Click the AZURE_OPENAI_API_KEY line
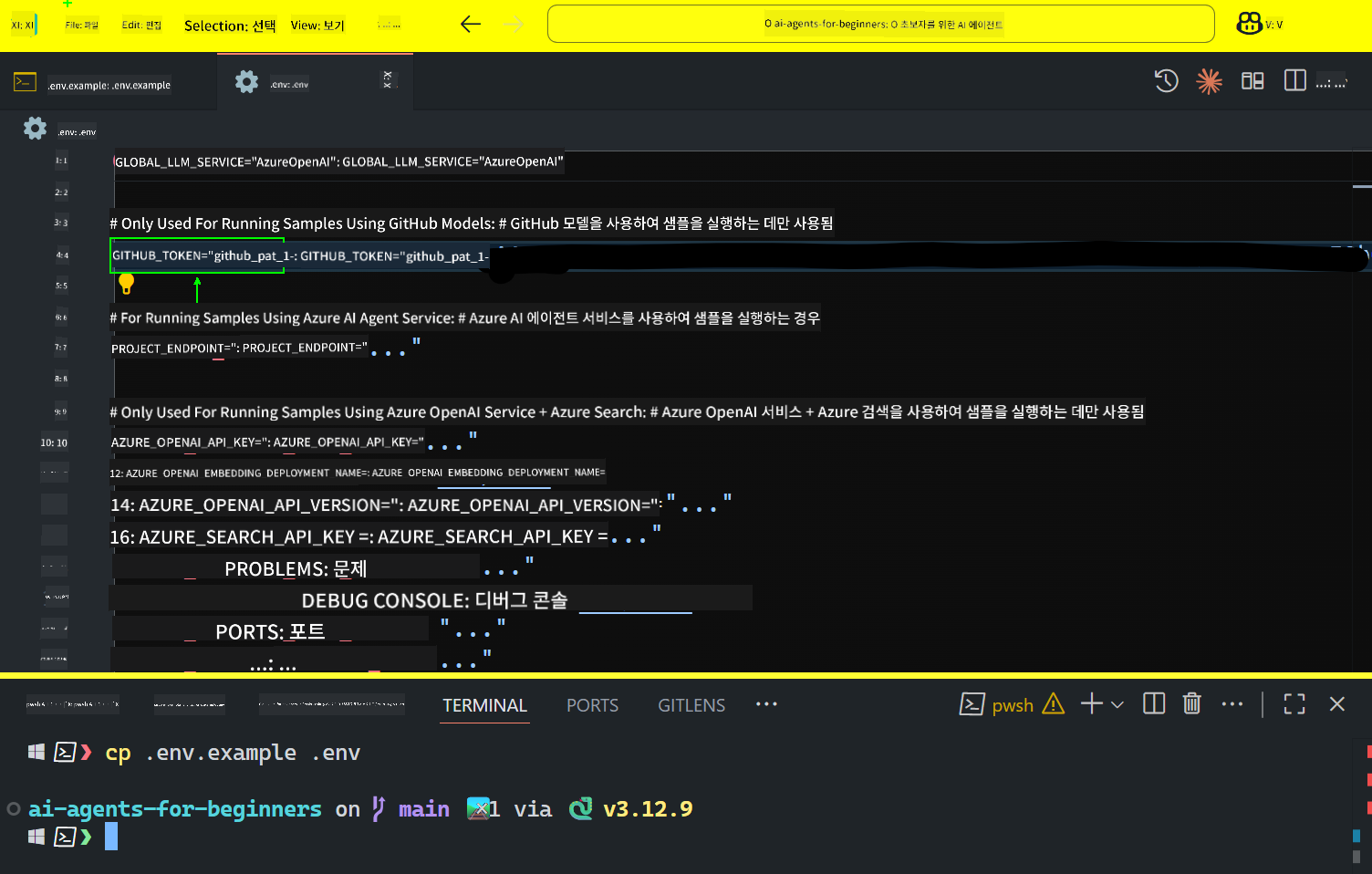 [x=267, y=442]
